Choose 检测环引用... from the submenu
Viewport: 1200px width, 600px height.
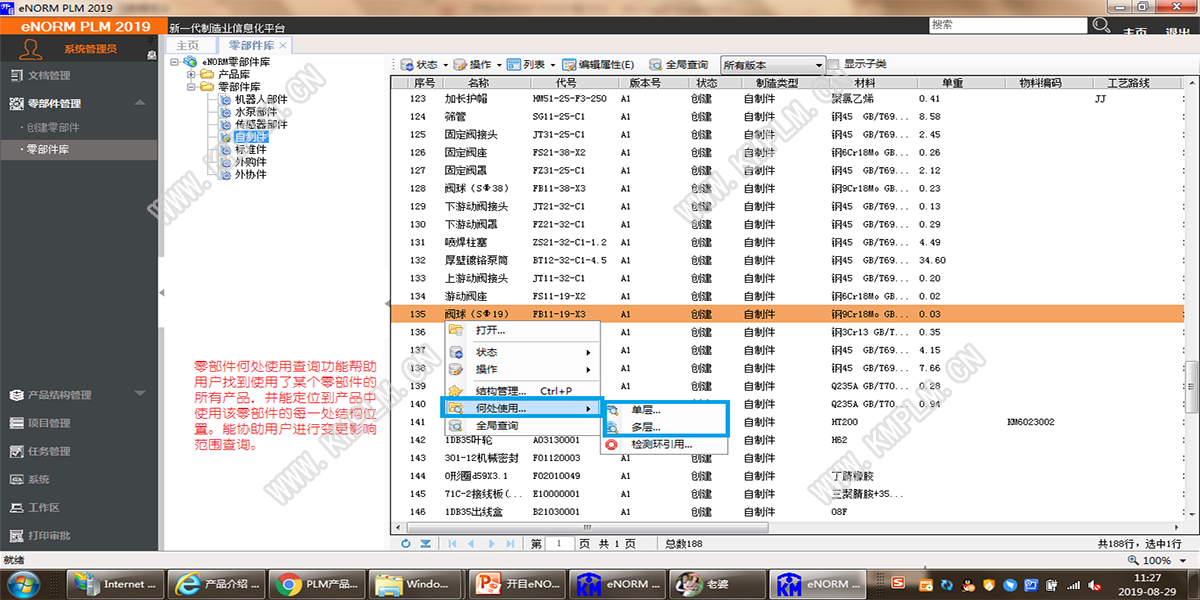coord(663,445)
